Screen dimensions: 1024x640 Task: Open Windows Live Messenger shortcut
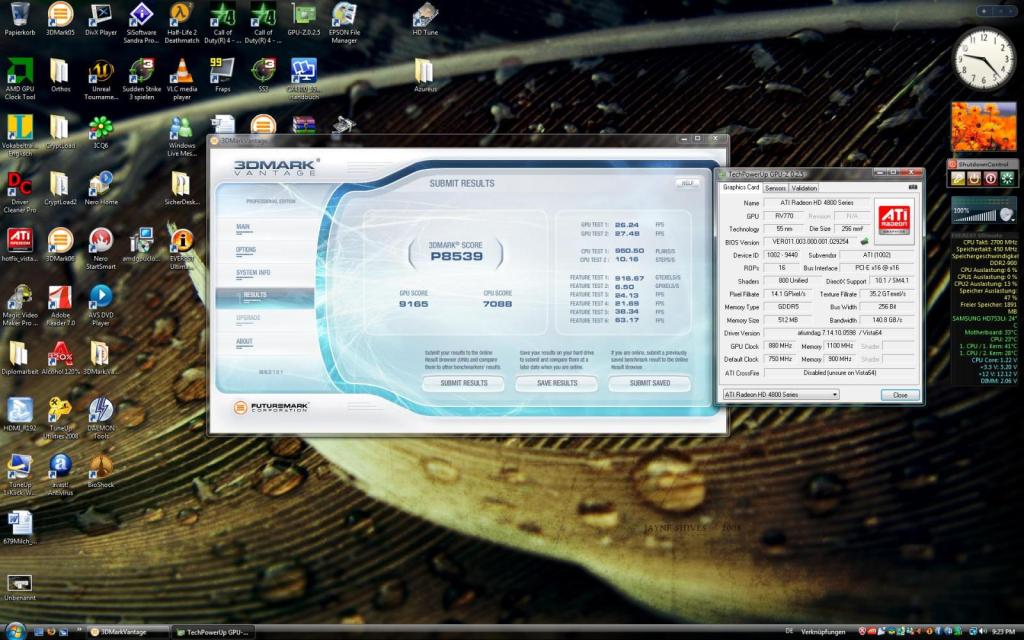click(x=182, y=136)
